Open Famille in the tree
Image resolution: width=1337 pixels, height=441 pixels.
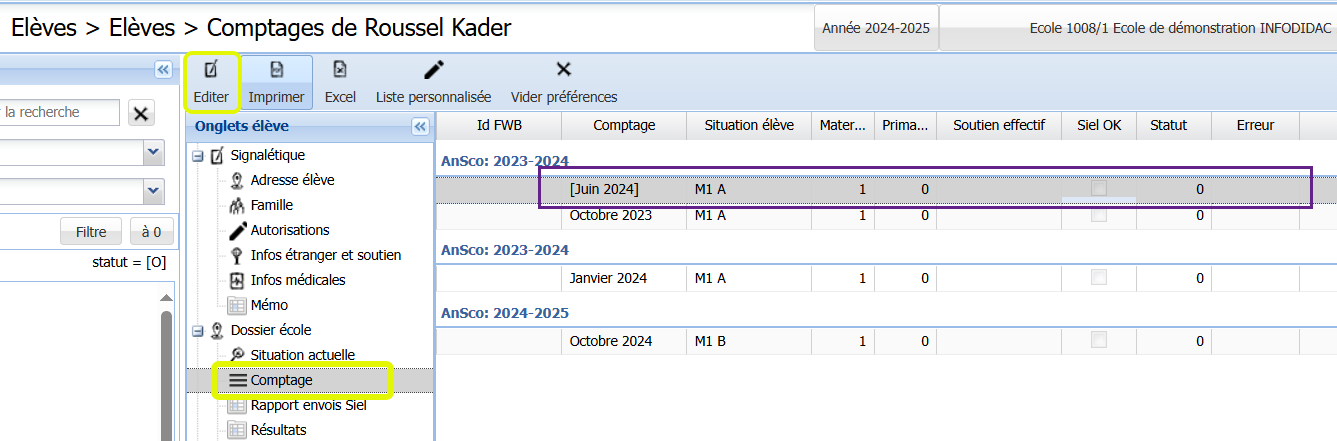pyautogui.click(x=271, y=205)
